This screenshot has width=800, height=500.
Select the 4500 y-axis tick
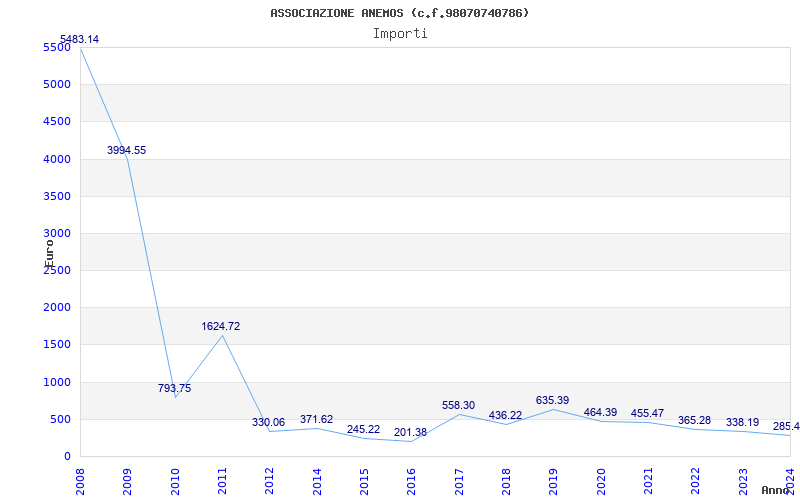(57, 122)
